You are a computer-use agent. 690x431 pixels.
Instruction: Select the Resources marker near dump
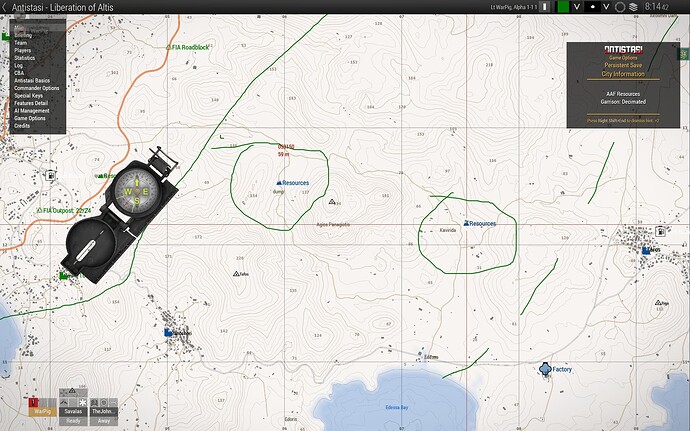(x=293, y=183)
